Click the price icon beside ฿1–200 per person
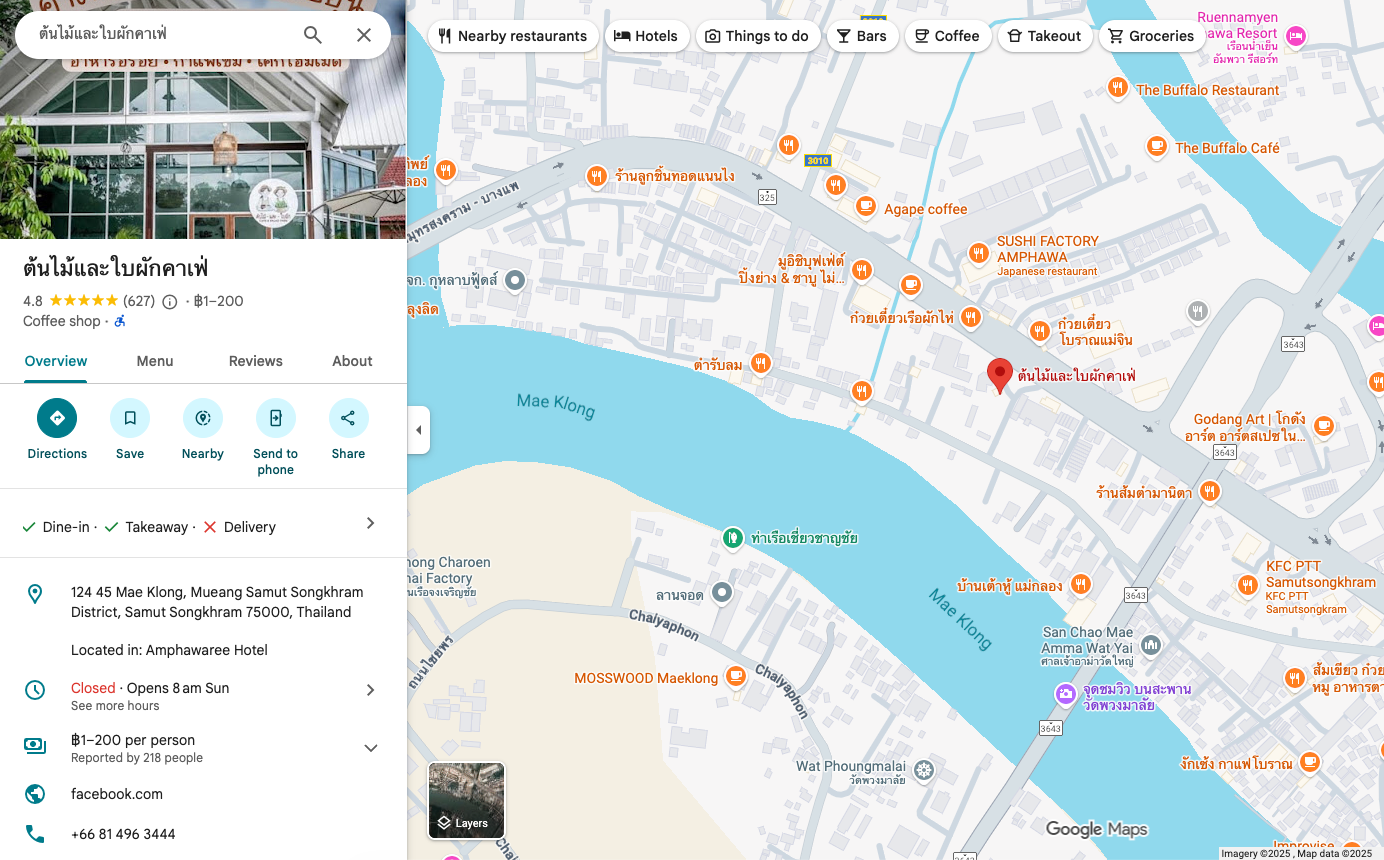The image size is (1384, 860). tap(35, 745)
